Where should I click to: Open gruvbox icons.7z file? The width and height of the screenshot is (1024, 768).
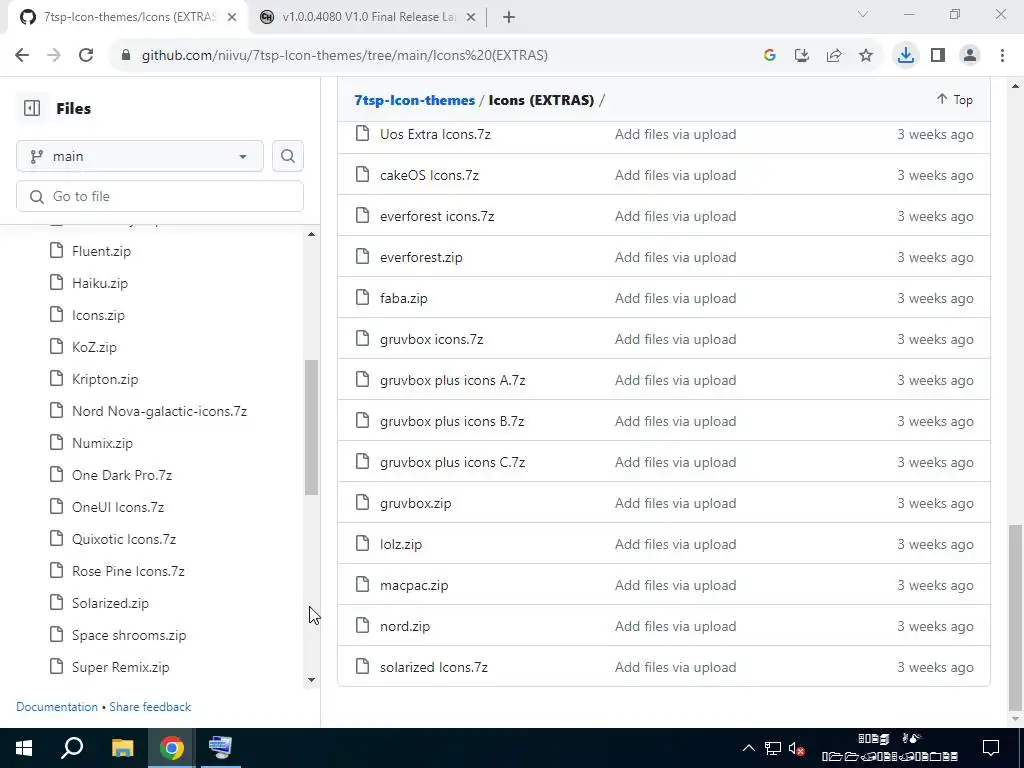pyautogui.click(x=431, y=340)
